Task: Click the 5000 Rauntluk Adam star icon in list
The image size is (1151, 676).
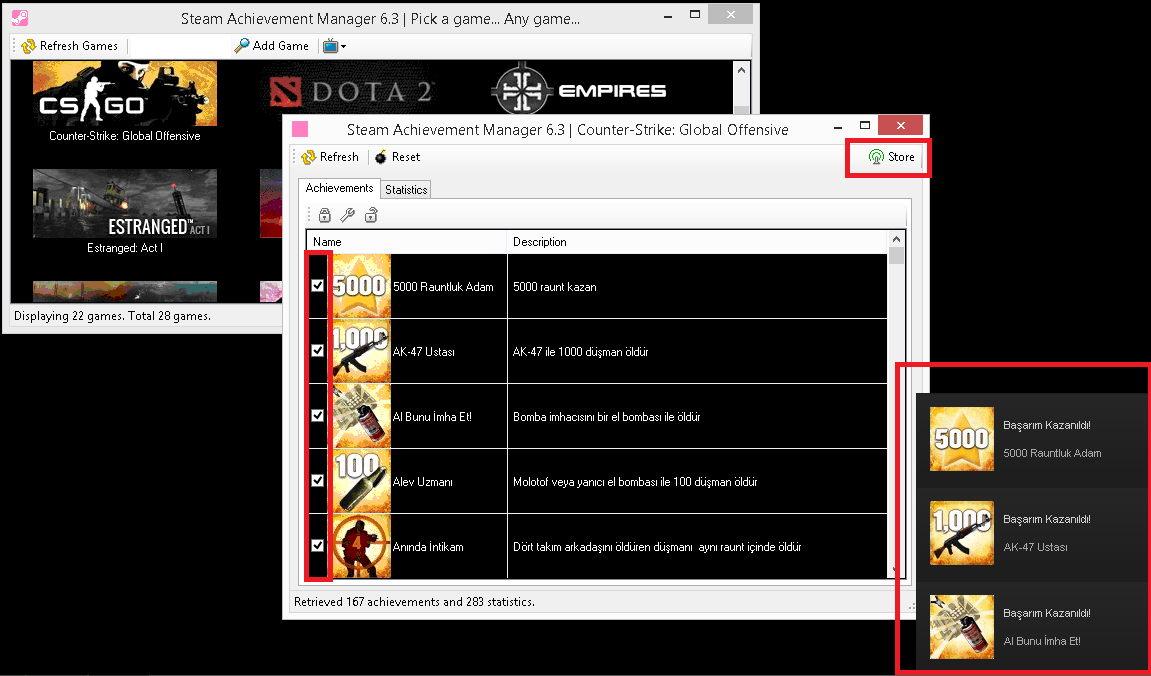Action: (360, 286)
